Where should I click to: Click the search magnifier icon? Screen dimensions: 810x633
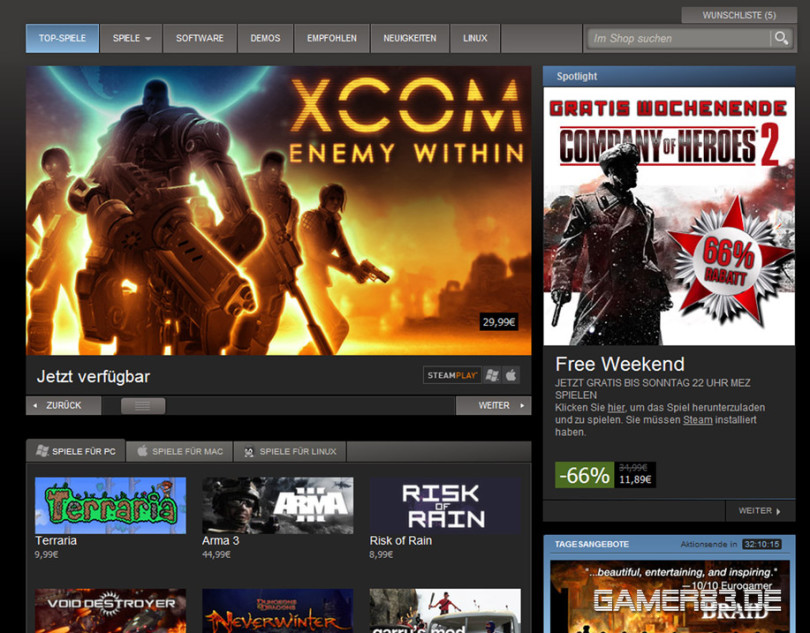pyautogui.click(x=782, y=38)
